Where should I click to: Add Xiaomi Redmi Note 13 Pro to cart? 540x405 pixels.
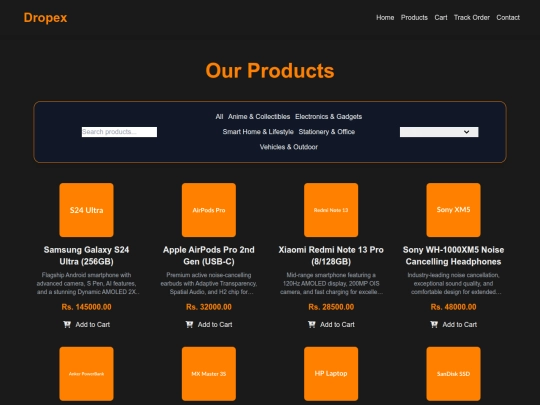(331, 324)
